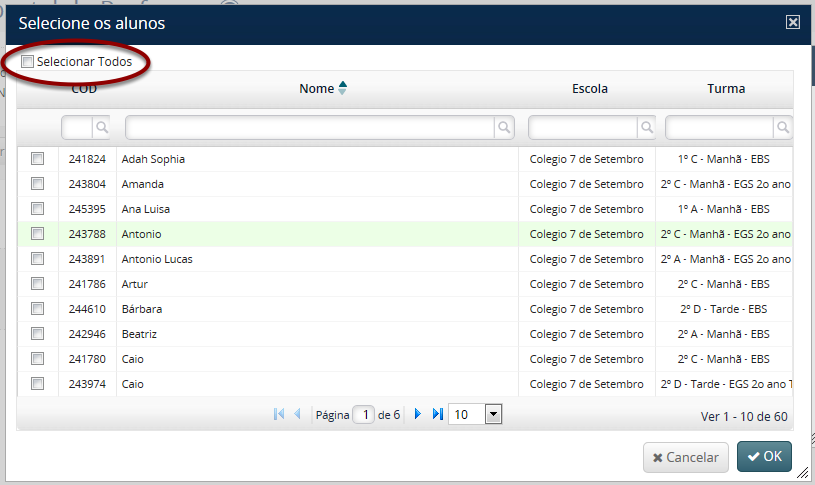This screenshot has width=815, height=485.
Task: Click the Nome sort arrows icon
Action: [x=342, y=88]
